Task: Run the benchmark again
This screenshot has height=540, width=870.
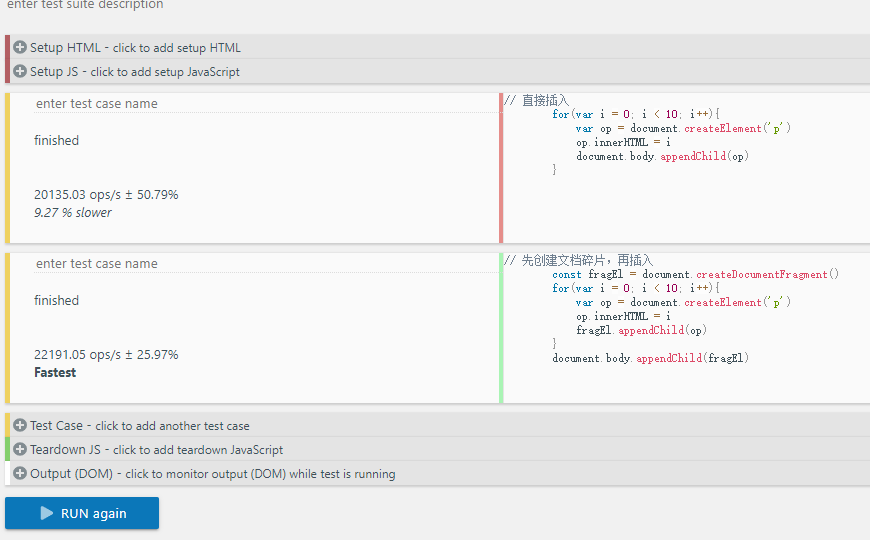Action: click(x=82, y=513)
